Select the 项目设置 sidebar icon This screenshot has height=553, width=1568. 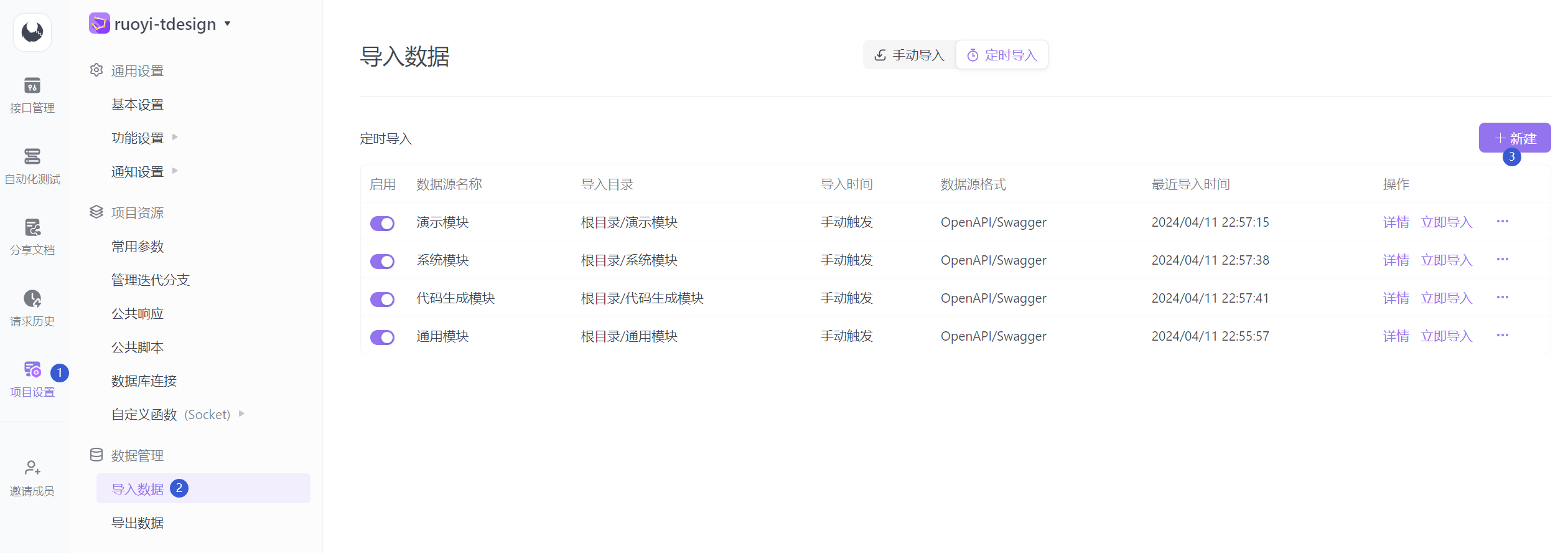coord(32,369)
